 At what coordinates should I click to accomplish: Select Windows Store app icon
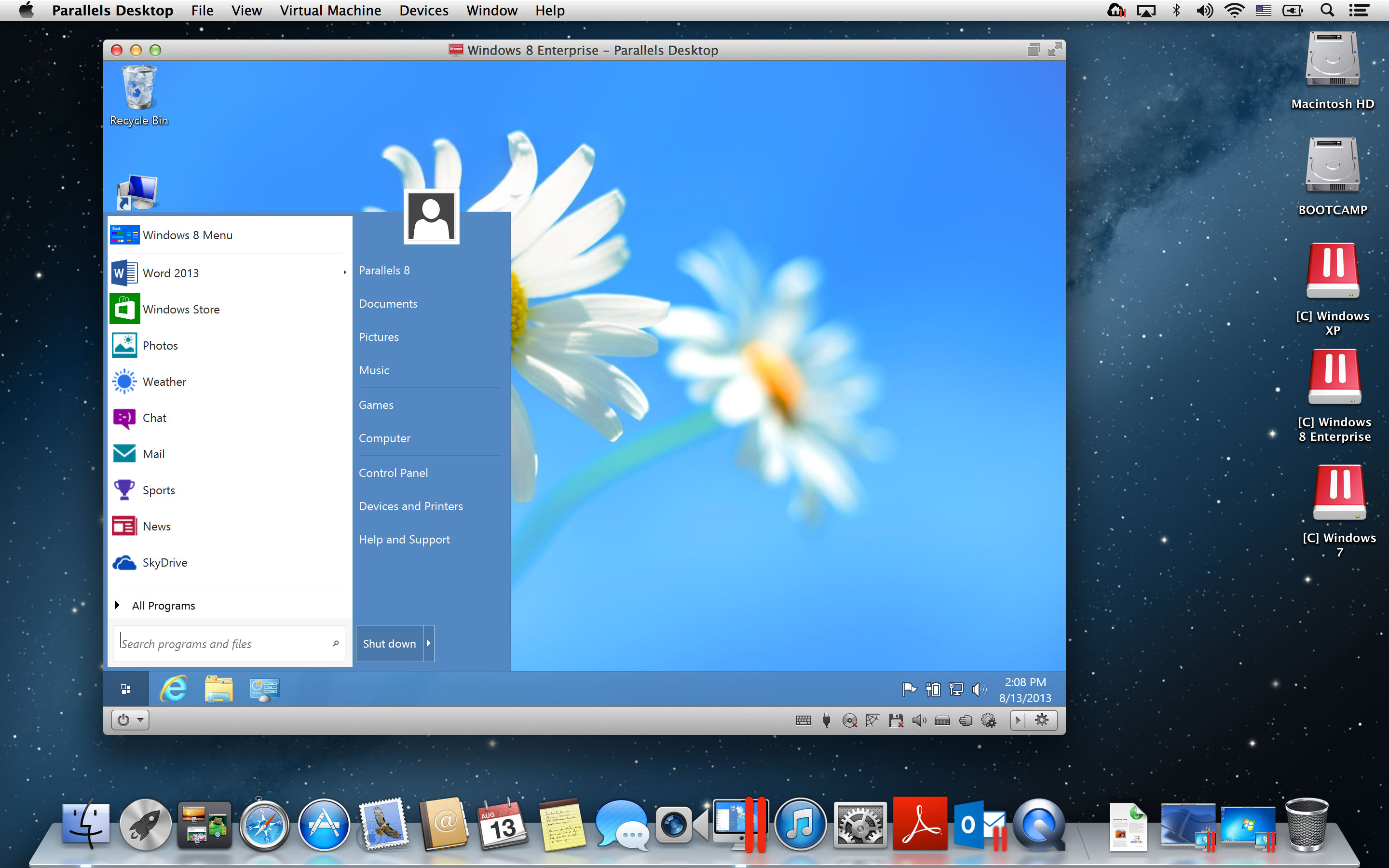pyautogui.click(x=123, y=308)
